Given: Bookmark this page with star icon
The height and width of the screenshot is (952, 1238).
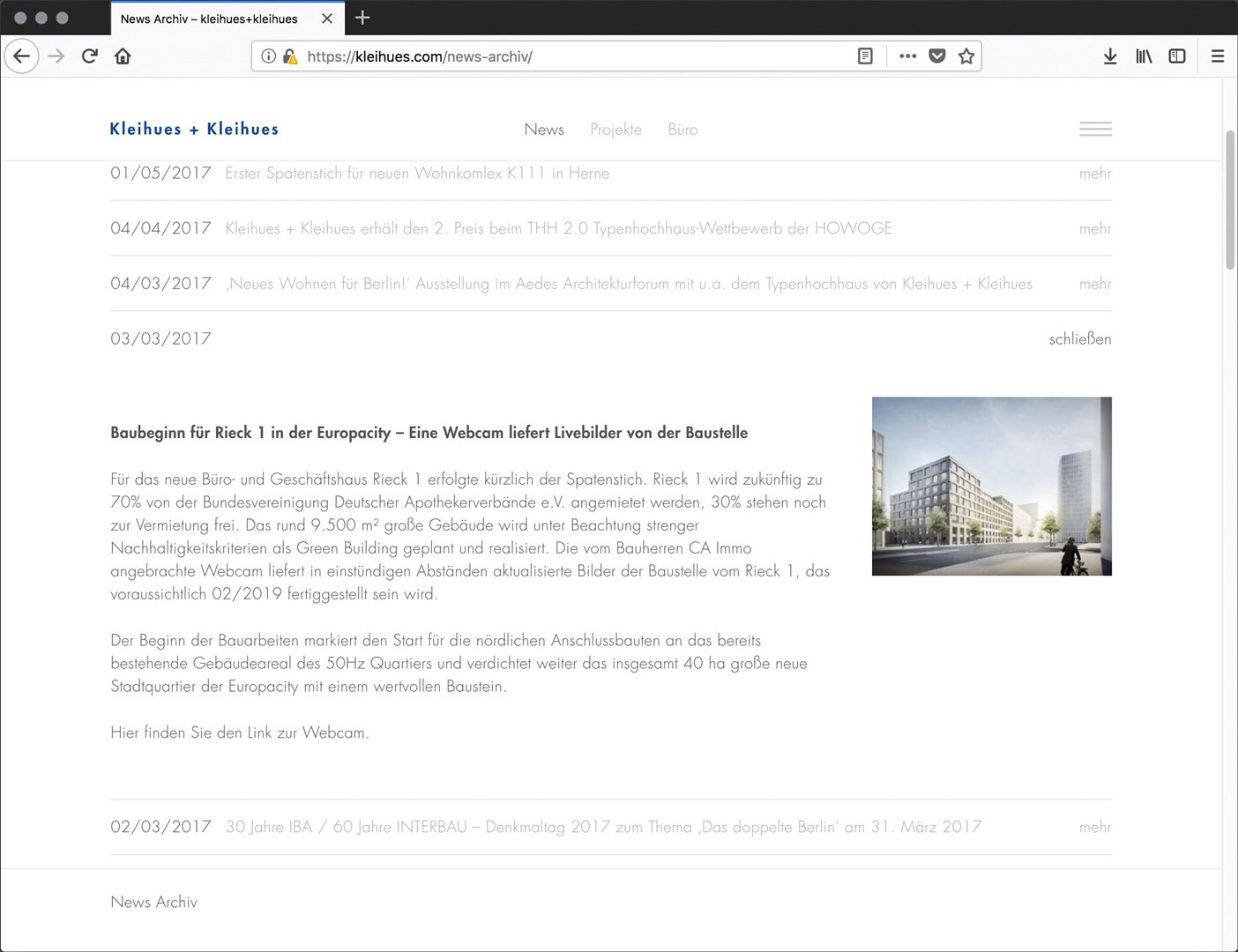Looking at the screenshot, I should [x=966, y=56].
